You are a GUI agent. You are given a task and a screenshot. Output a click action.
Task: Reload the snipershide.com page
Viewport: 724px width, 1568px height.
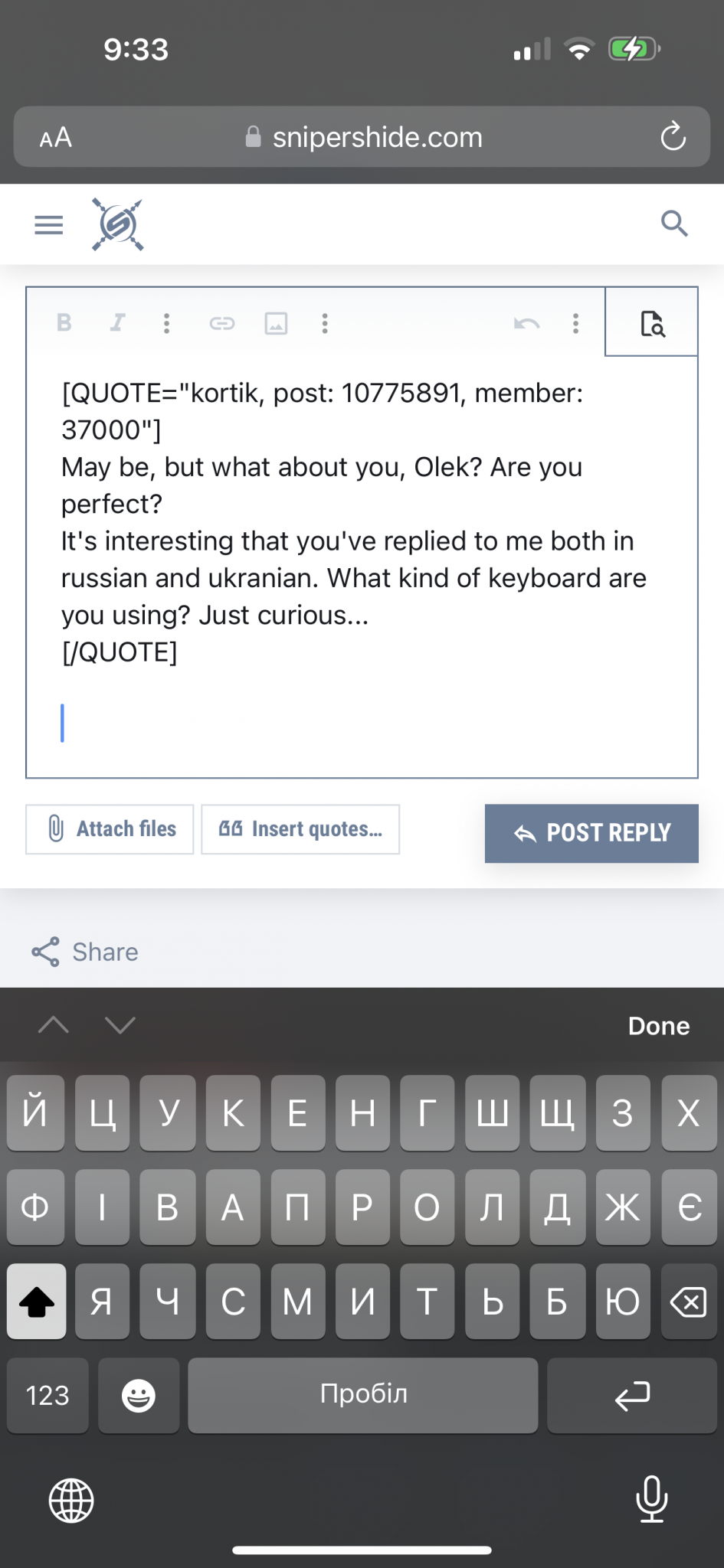click(673, 137)
